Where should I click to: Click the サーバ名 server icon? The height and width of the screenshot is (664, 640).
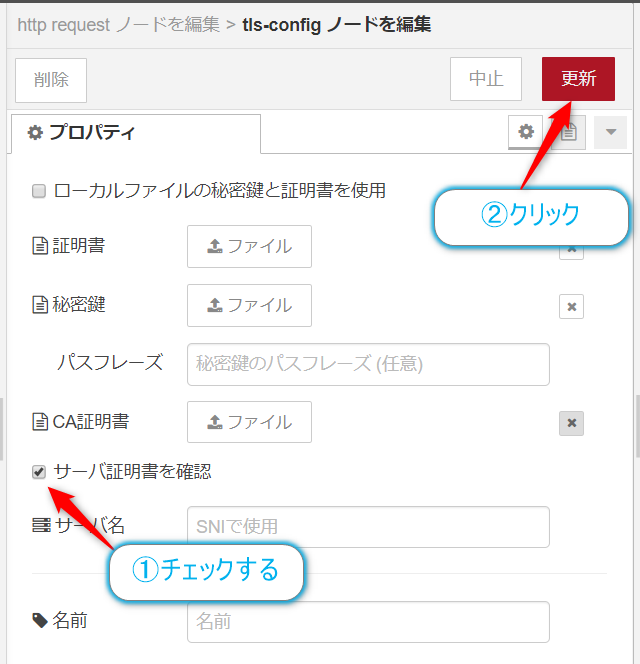point(41,526)
